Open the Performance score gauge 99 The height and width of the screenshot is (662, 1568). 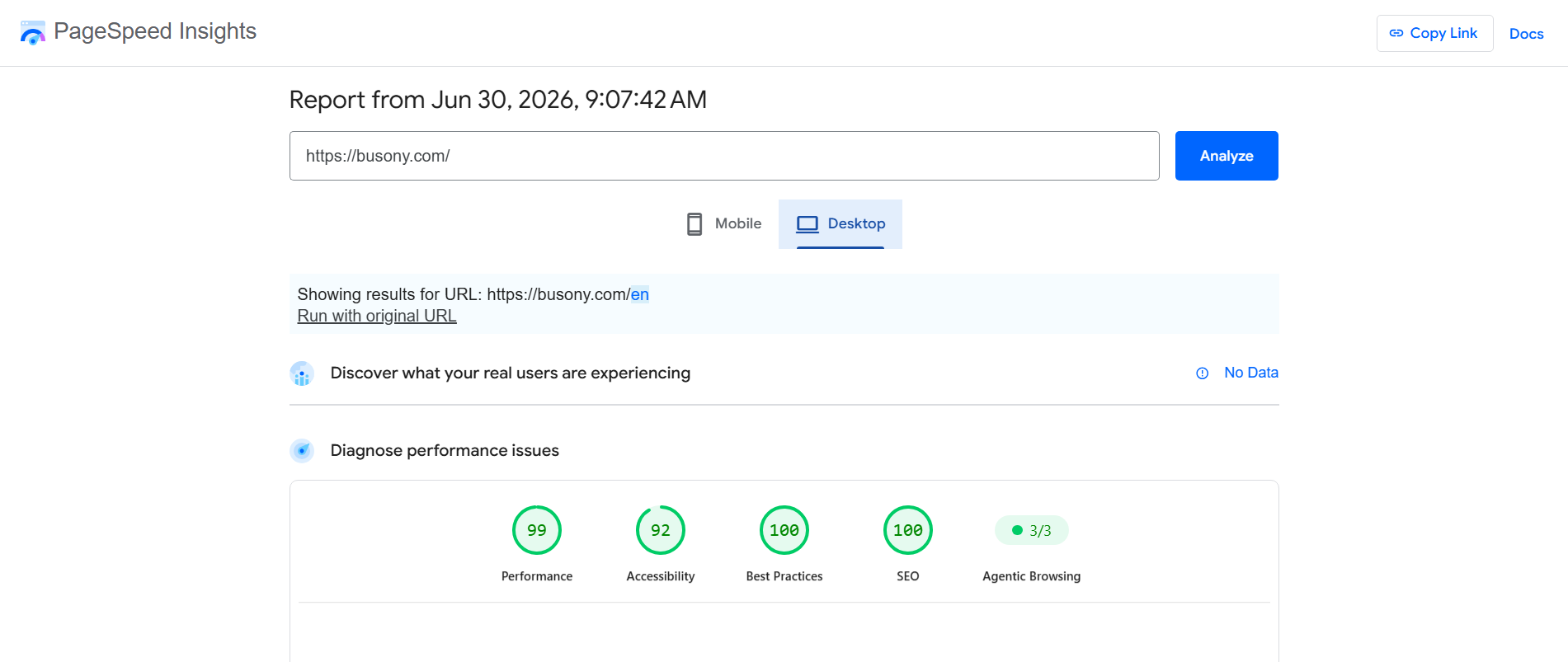(537, 530)
